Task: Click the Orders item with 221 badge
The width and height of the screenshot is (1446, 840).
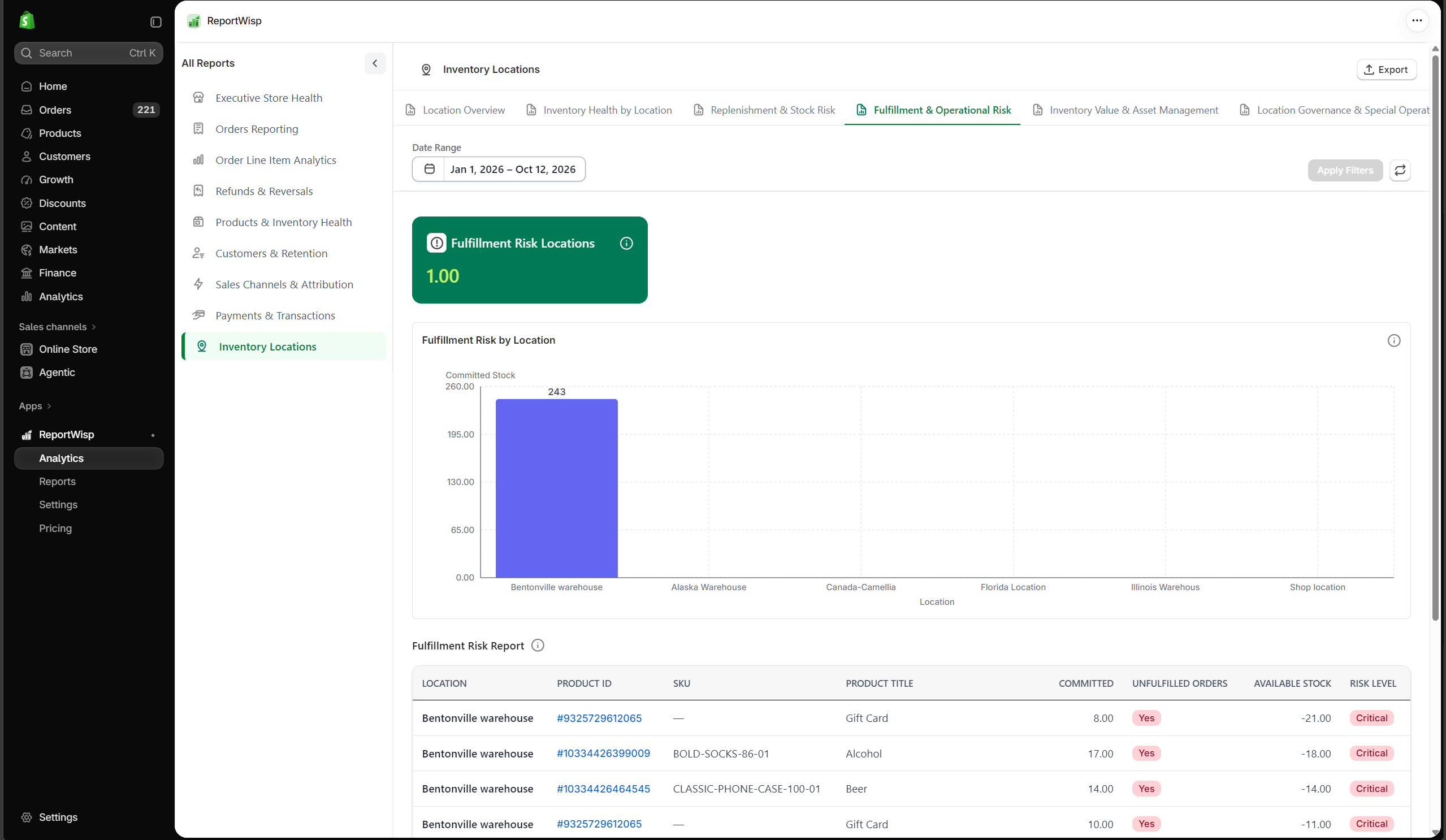Action: 88,110
